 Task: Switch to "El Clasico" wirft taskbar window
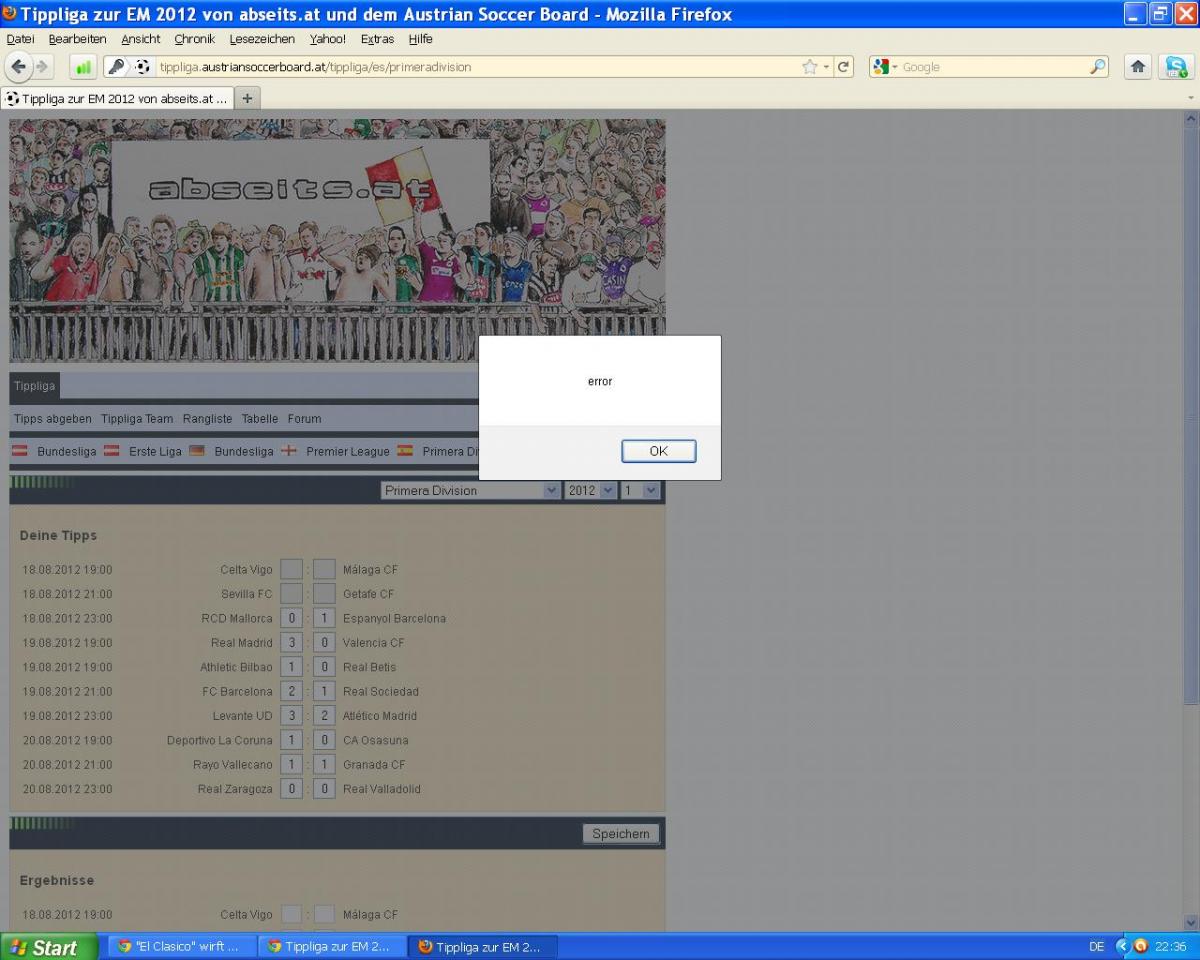[x=181, y=946]
